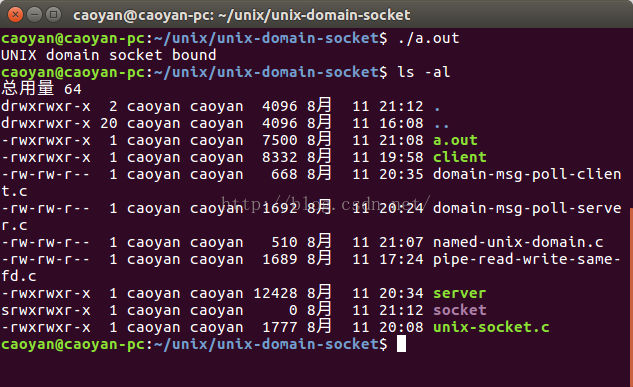Minimize the terminal window
This screenshot has height=387, width=633.
point(34,15)
